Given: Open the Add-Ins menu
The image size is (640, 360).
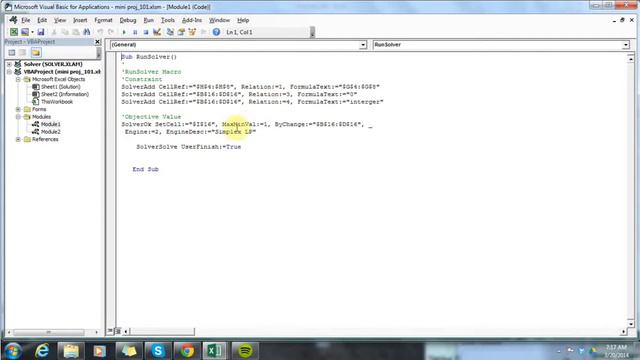Looking at the screenshot, I should 192,20.
